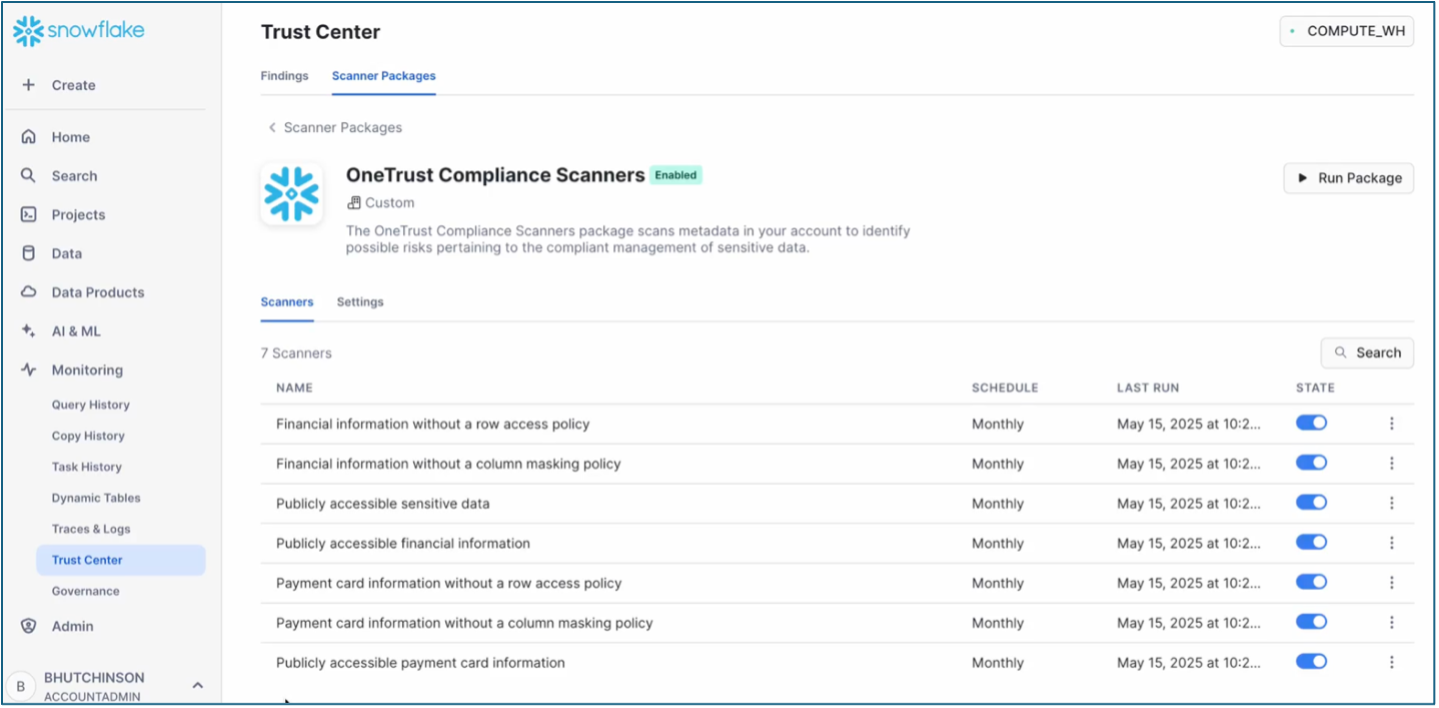Open the options menu for Publicly accessible financial information
This screenshot has height=708, width=1439.
[1391, 542]
